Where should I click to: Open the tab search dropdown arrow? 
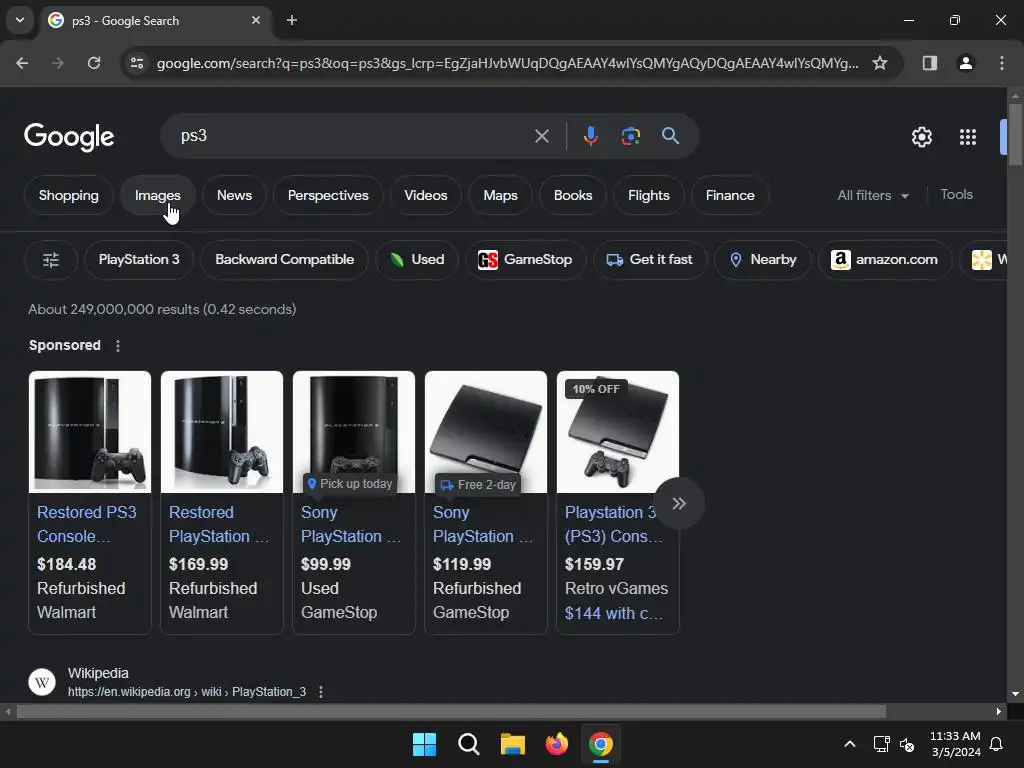20,20
